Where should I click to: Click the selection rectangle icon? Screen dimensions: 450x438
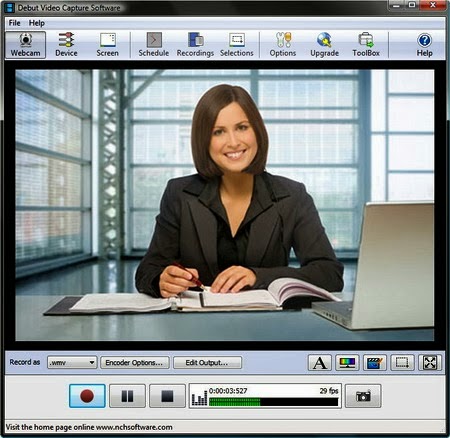pyautogui.click(x=402, y=363)
